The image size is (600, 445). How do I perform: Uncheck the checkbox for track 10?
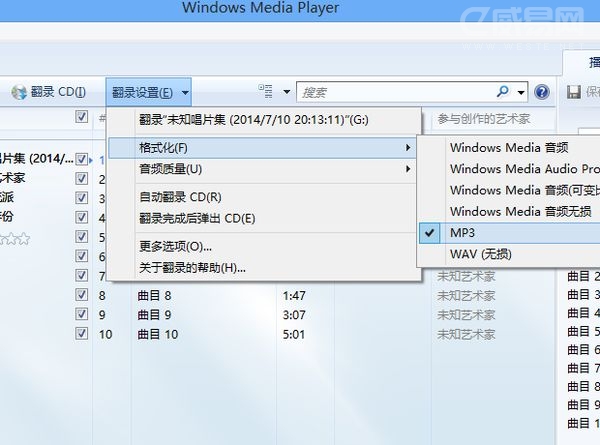[82, 333]
